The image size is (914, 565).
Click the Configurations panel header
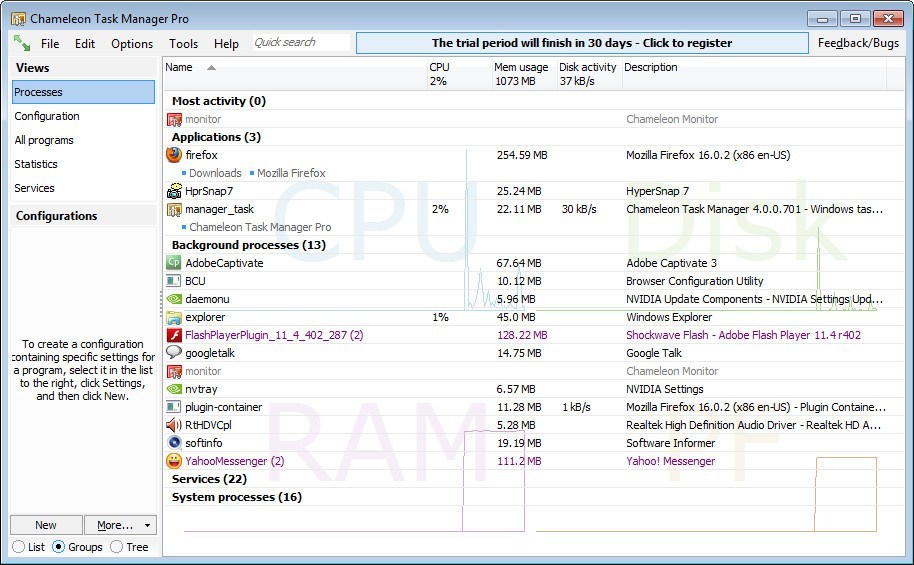(83, 215)
